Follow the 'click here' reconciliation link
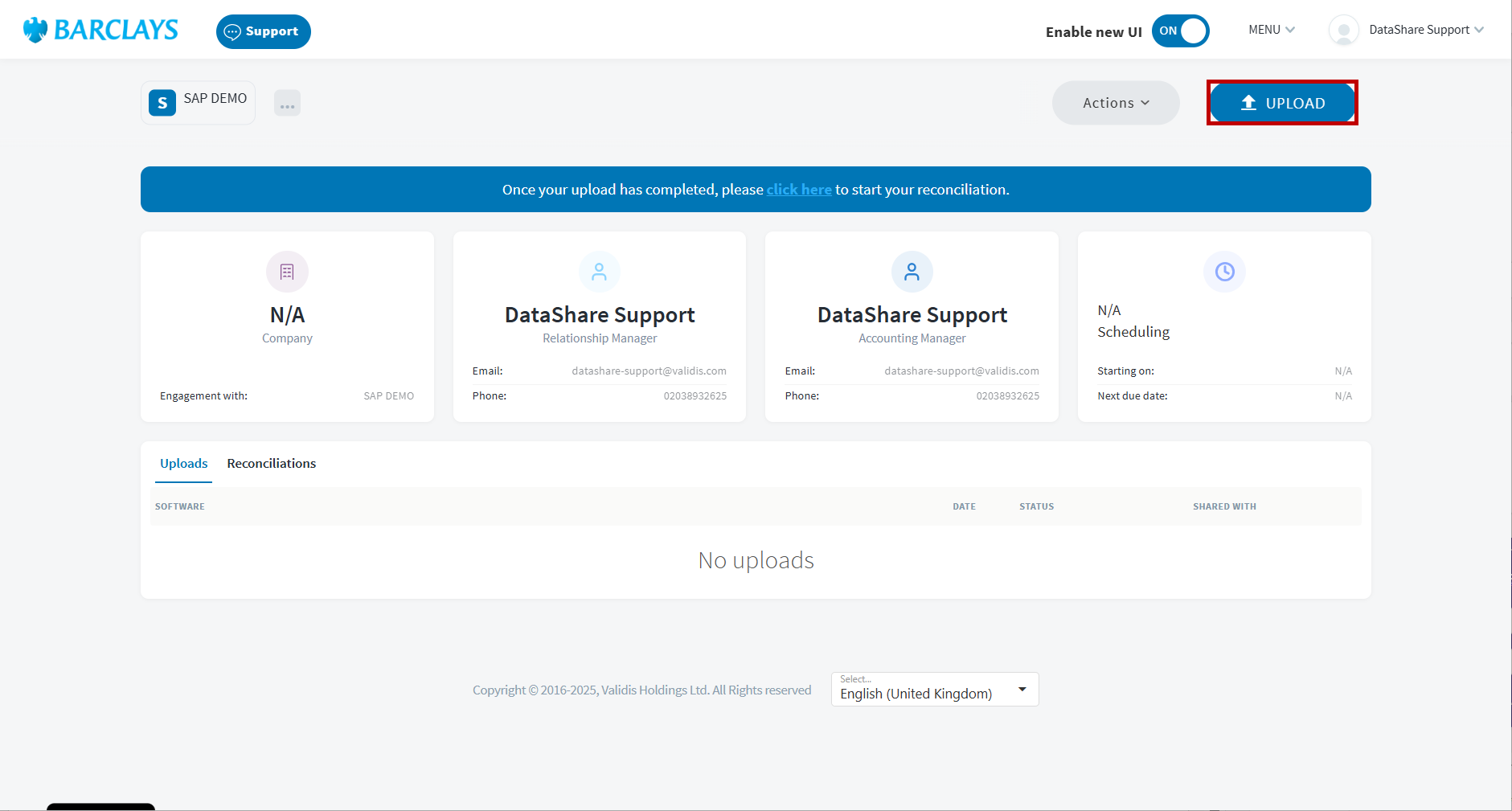 [x=798, y=190]
